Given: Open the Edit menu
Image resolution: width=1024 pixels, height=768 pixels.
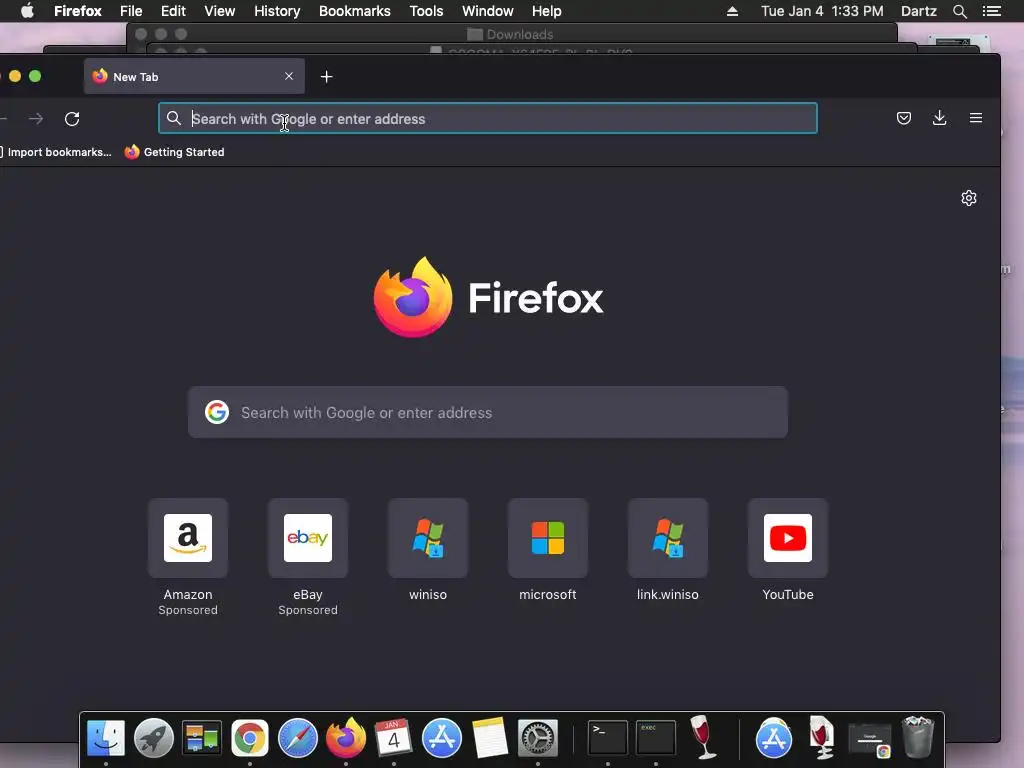Looking at the screenshot, I should pos(173,11).
